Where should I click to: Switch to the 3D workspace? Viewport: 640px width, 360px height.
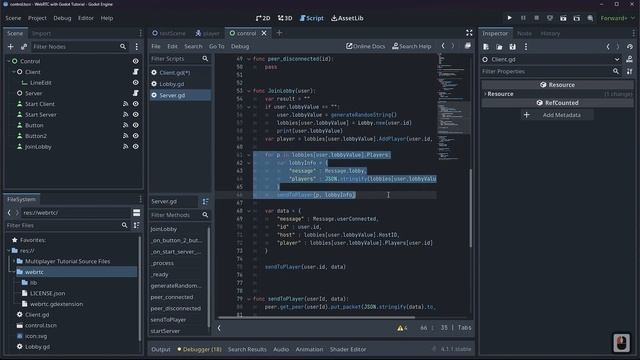pyautogui.click(x=285, y=18)
